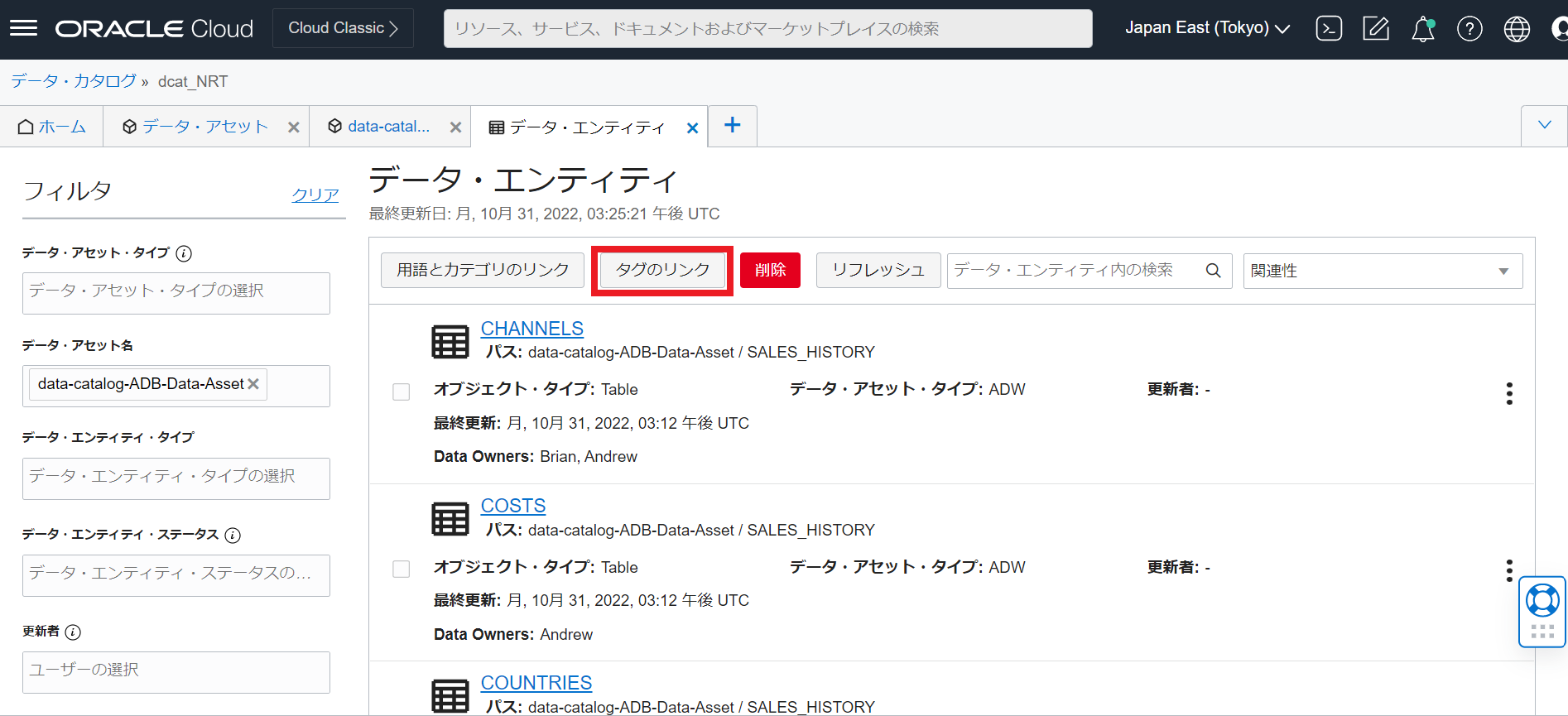The width and height of the screenshot is (1568, 716).
Task: Expand the tab list chevron
Action: [1544, 125]
